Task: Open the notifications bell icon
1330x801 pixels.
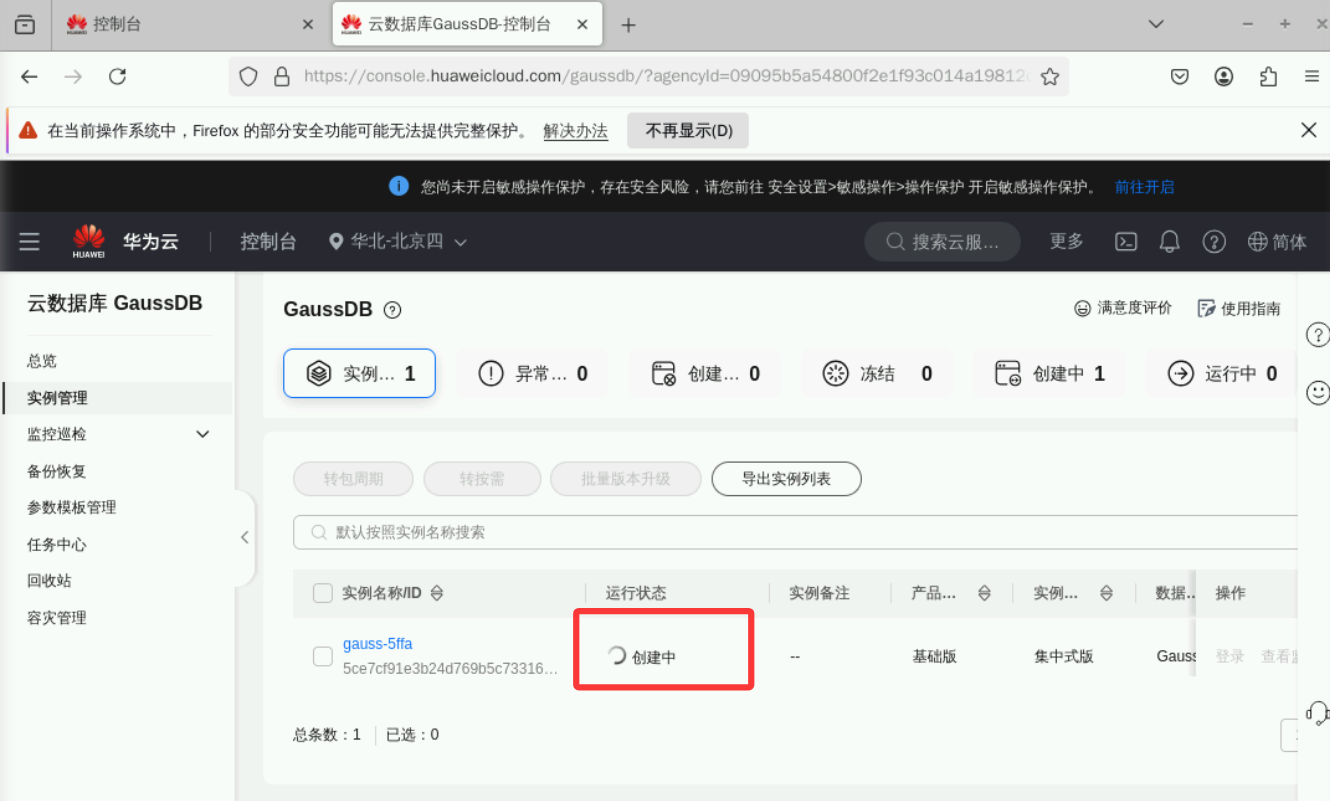Action: (x=1169, y=242)
